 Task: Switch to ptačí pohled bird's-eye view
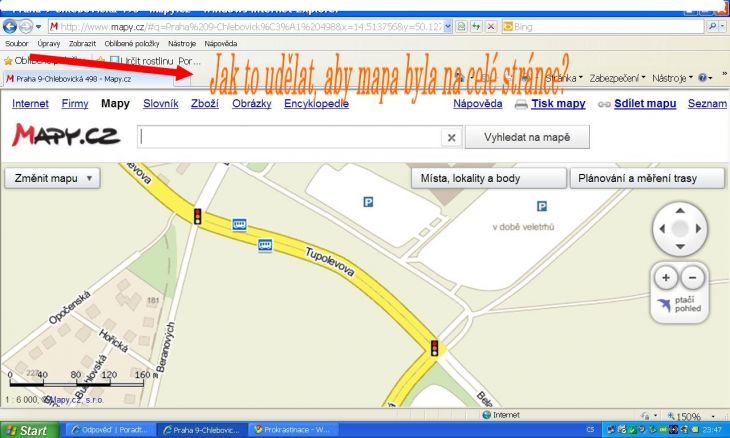click(680, 304)
